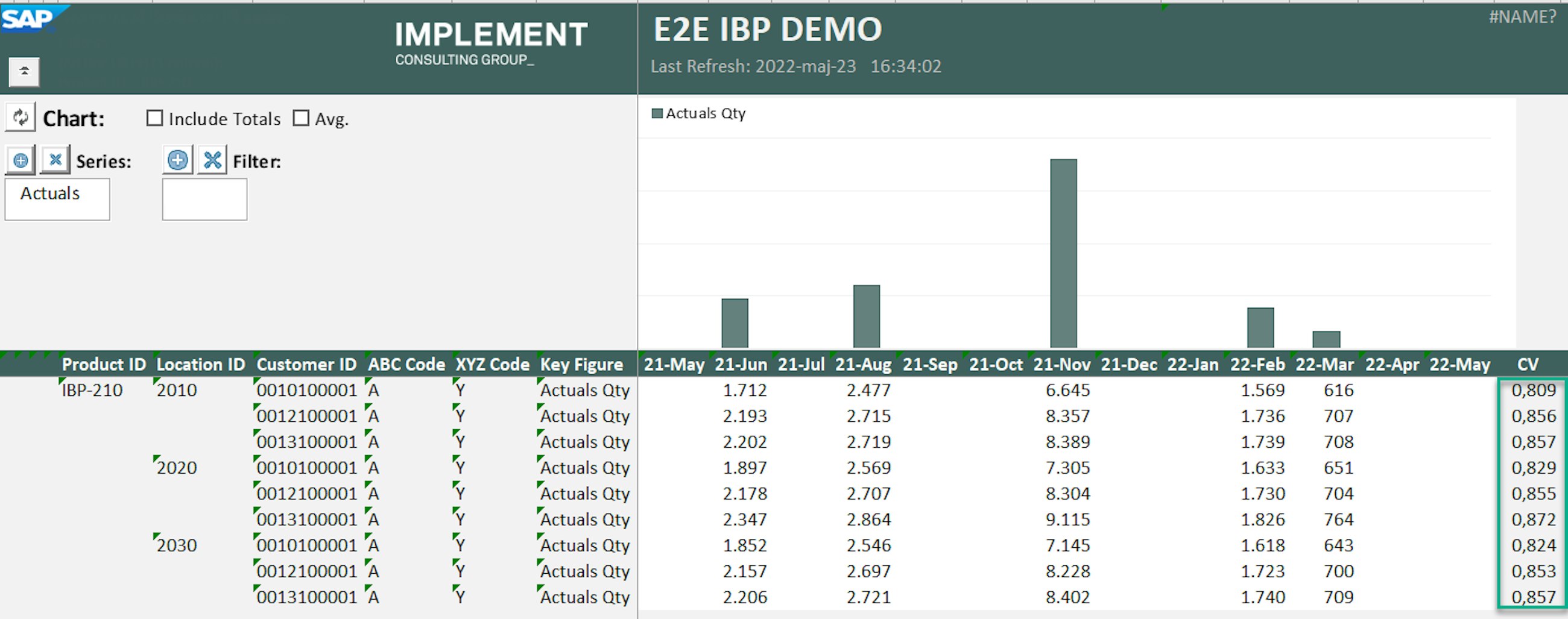Select Location ID 2030 cell
The width and height of the screenshot is (1568, 619).
(x=177, y=545)
